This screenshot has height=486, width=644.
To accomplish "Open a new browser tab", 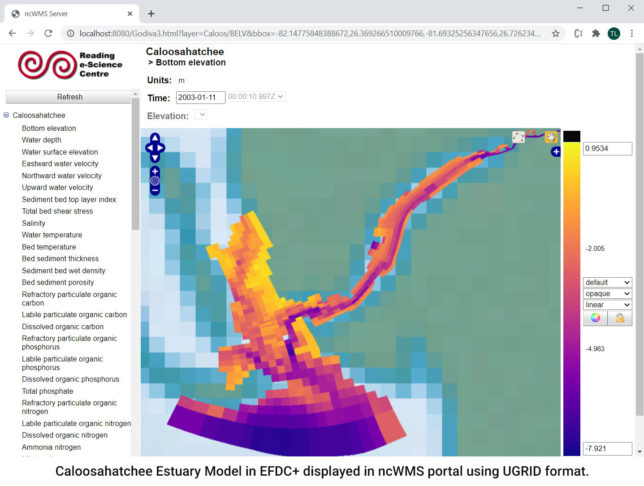I will click(151, 13).
